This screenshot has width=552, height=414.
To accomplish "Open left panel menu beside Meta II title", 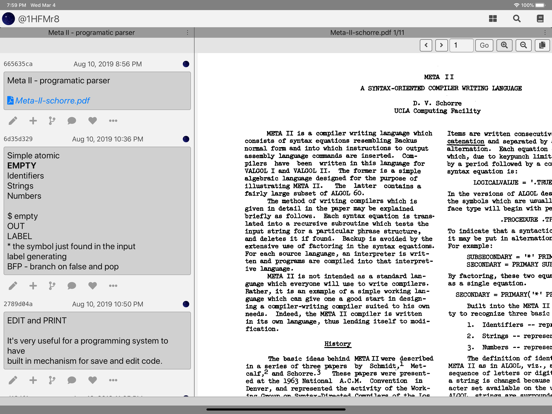I will click(187, 32).
